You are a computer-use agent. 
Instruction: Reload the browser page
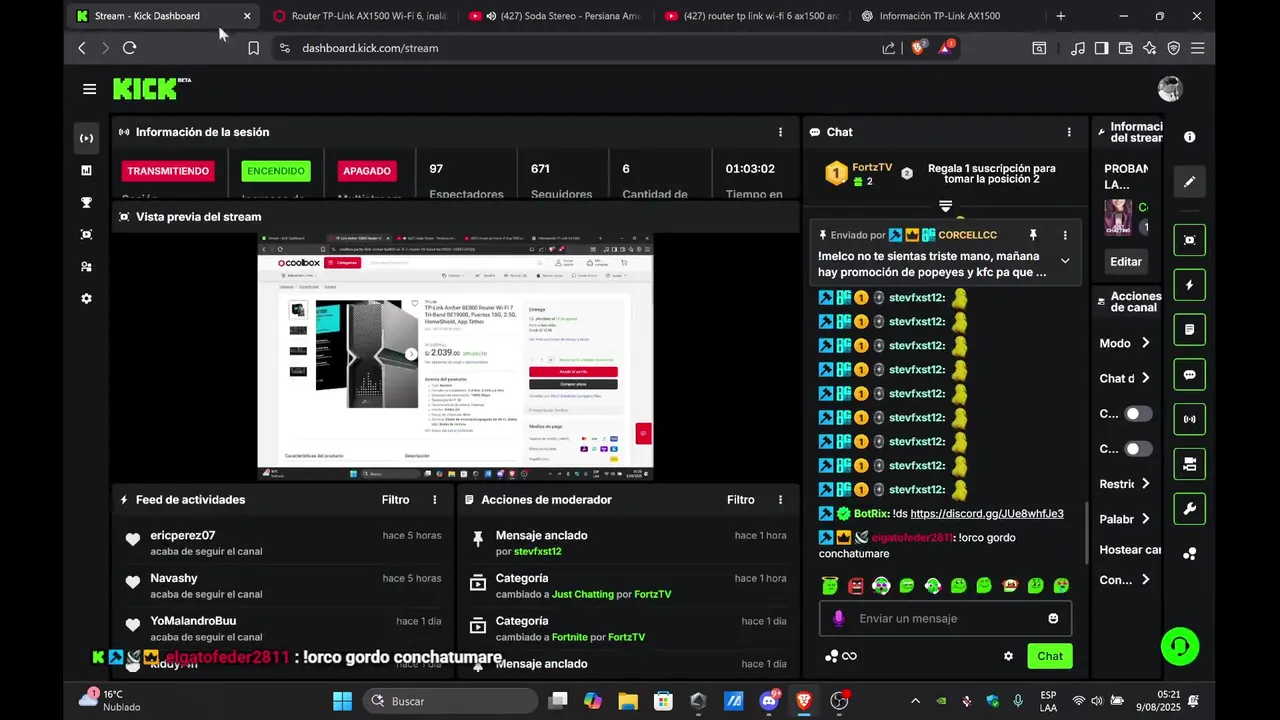(x=129, y=48)
